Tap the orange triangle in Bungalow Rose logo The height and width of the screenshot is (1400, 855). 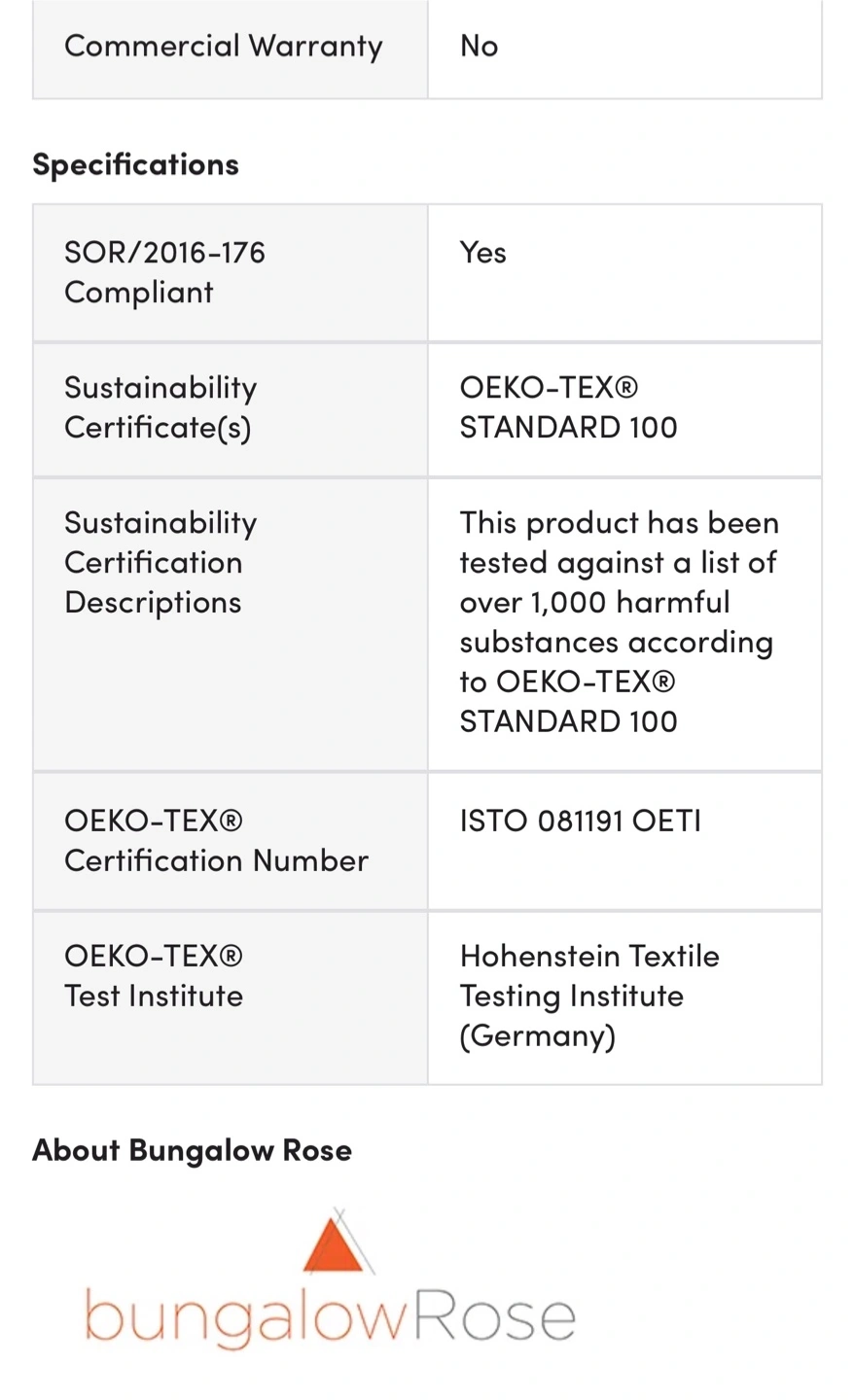(333, 1244)
